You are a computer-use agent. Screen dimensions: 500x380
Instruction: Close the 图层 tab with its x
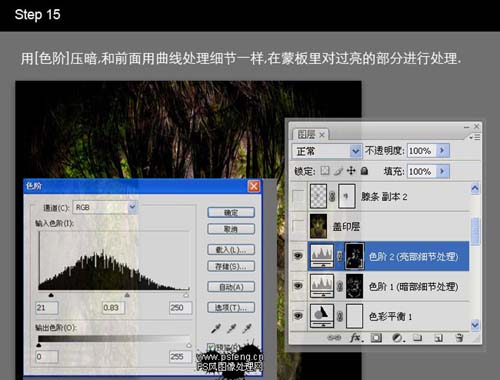pos(322,135)
